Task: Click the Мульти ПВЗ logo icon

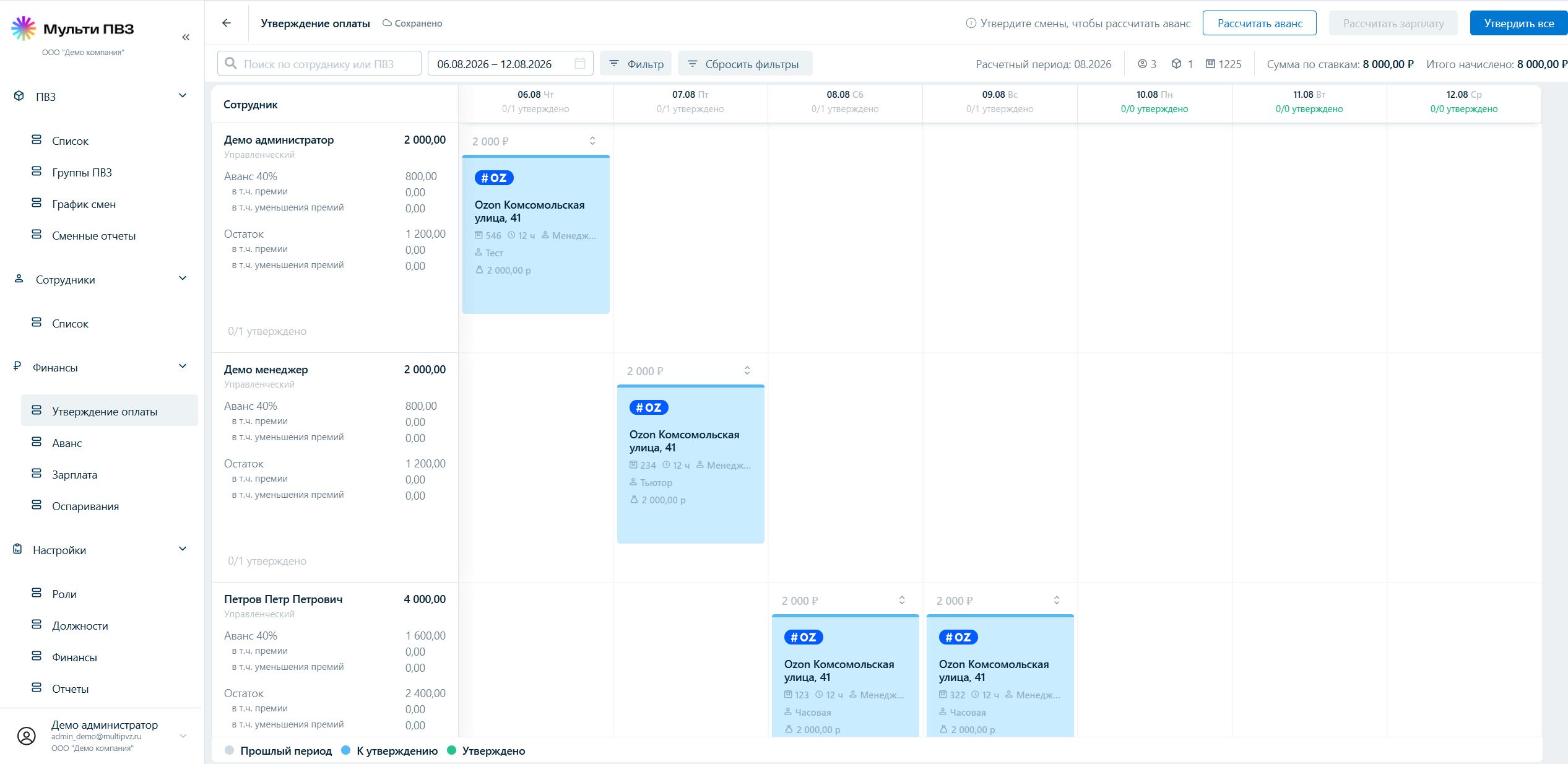Action: pyautogui.click(x=24, y=28)
